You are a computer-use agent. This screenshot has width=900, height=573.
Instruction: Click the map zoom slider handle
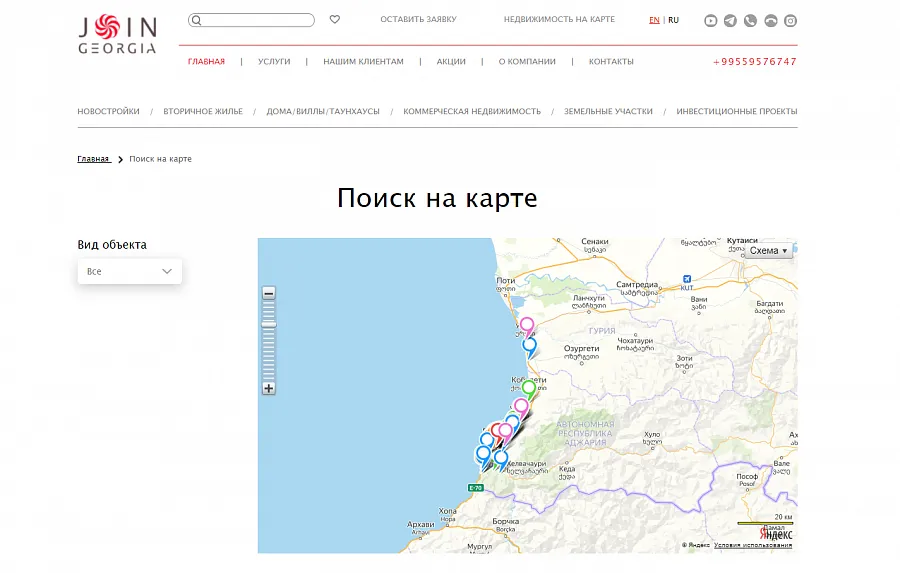[x=269, y=324]
